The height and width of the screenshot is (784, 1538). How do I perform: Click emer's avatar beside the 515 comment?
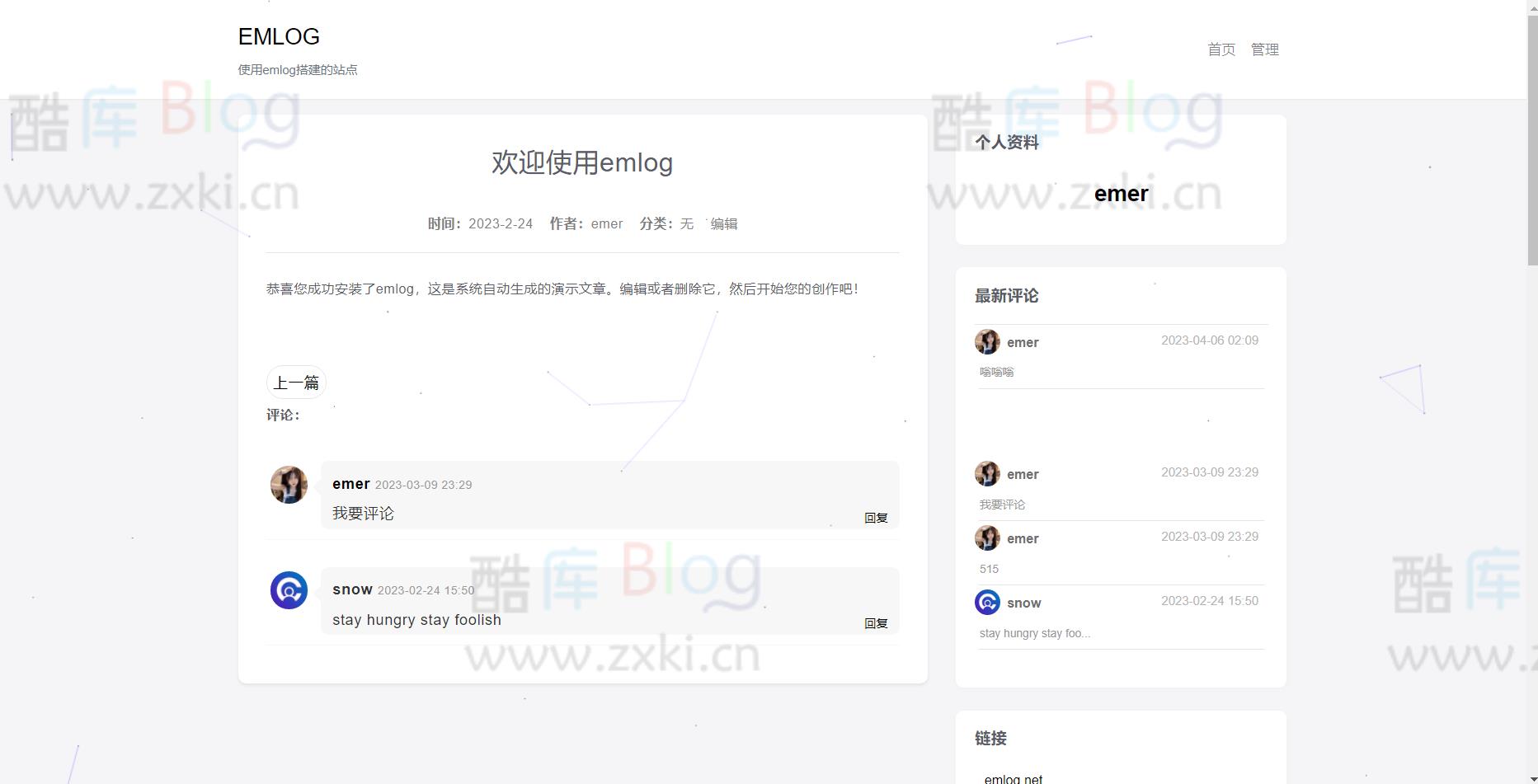click(x=987, y=538)
